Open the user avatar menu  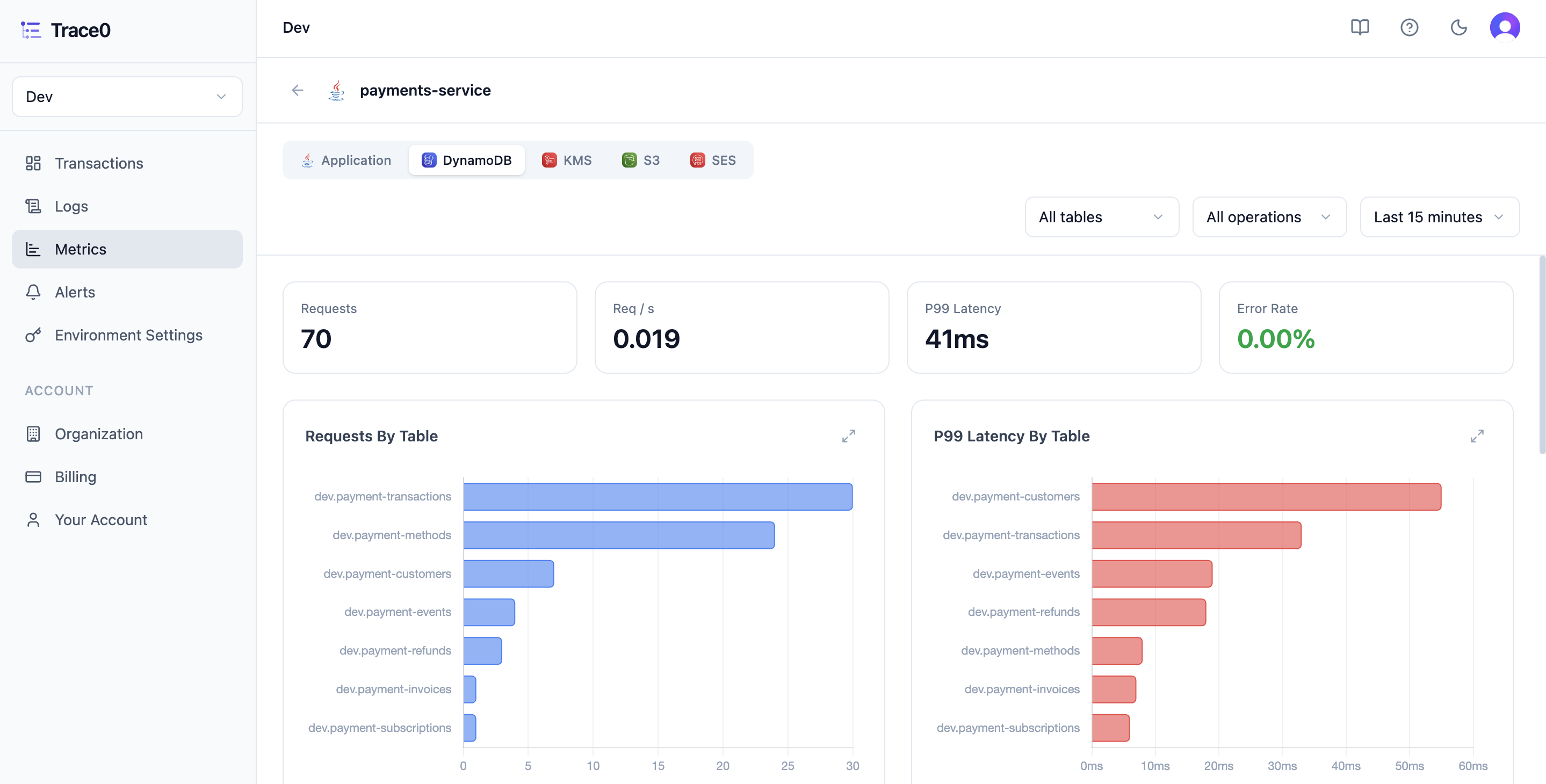1505,27
